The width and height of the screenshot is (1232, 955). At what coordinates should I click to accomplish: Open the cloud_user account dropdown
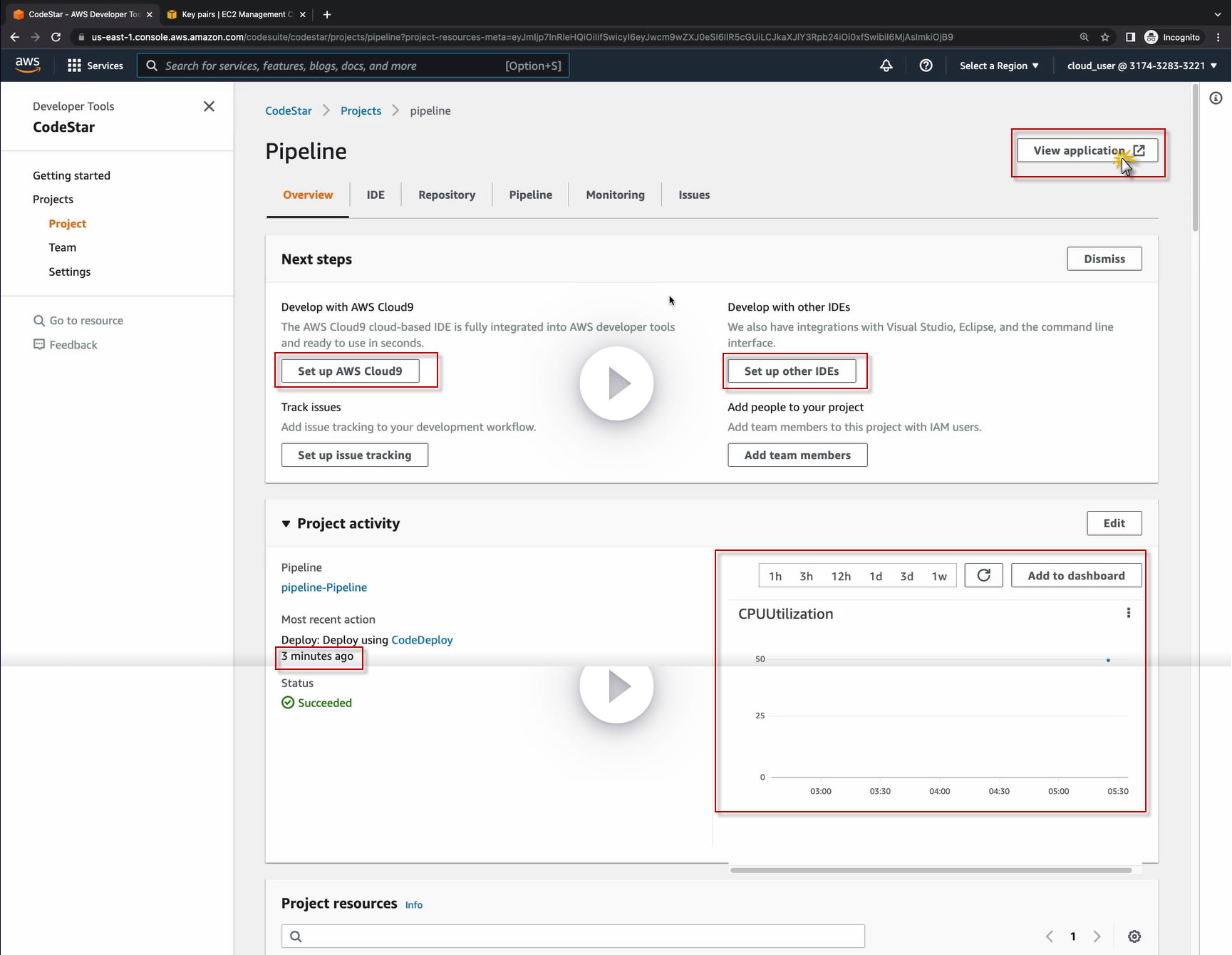[1142, 66]
